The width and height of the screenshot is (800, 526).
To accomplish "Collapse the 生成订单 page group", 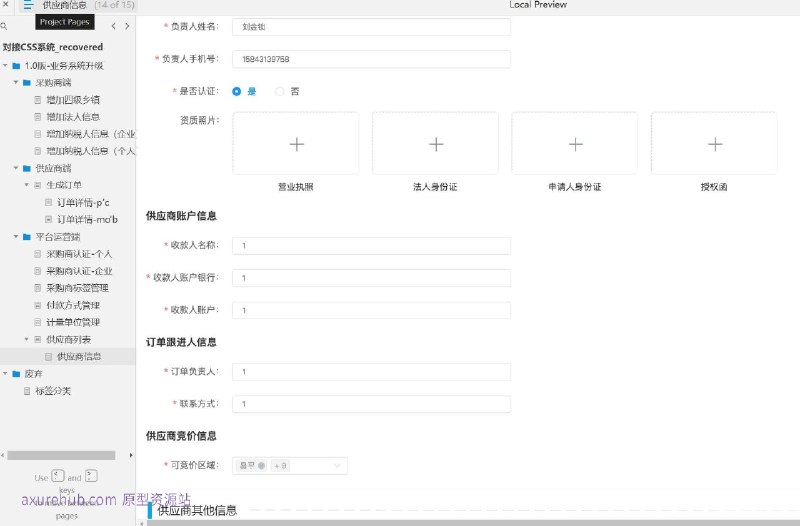I will click(x=27, y=185).
